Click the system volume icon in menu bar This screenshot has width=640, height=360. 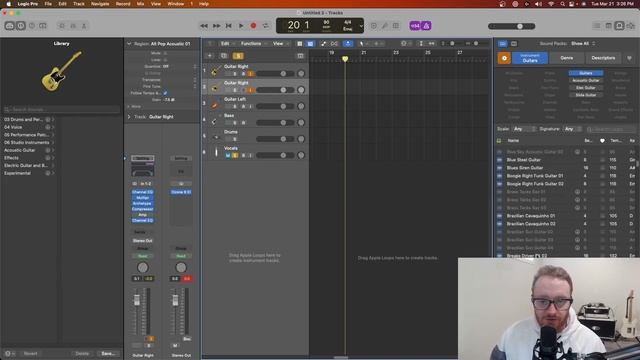pyautogui.click(x=538, y=4)
